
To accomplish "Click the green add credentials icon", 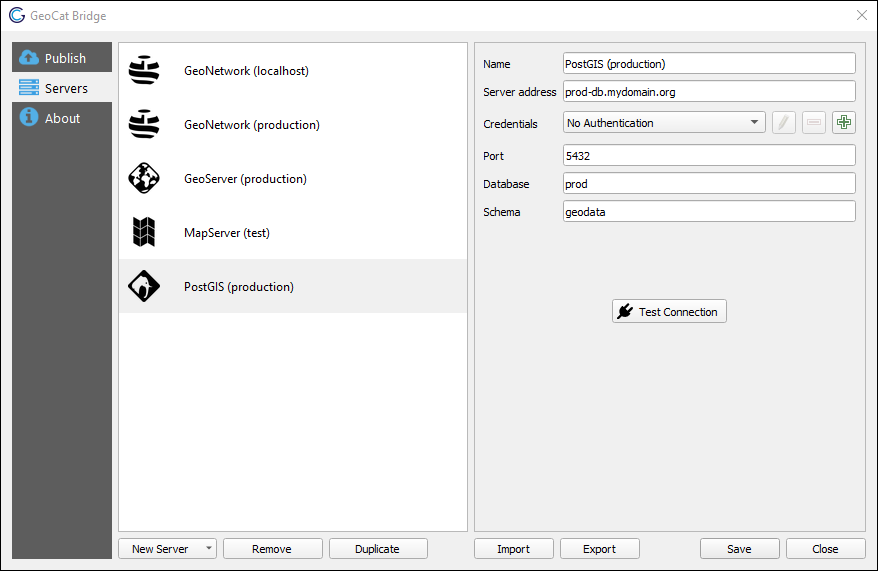I will click(x=844, y=123).
